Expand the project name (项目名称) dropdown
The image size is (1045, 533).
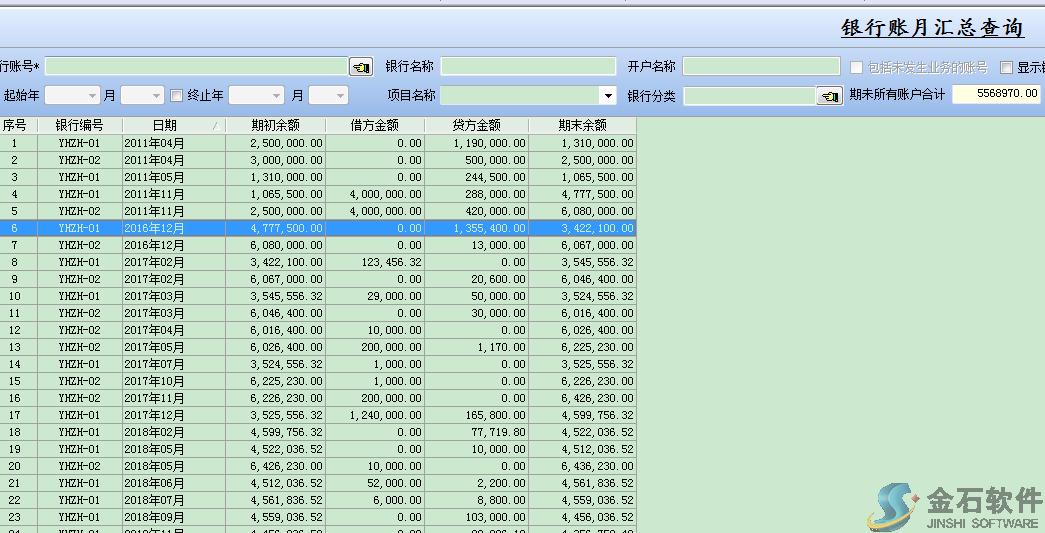click(x=608, y=96)
